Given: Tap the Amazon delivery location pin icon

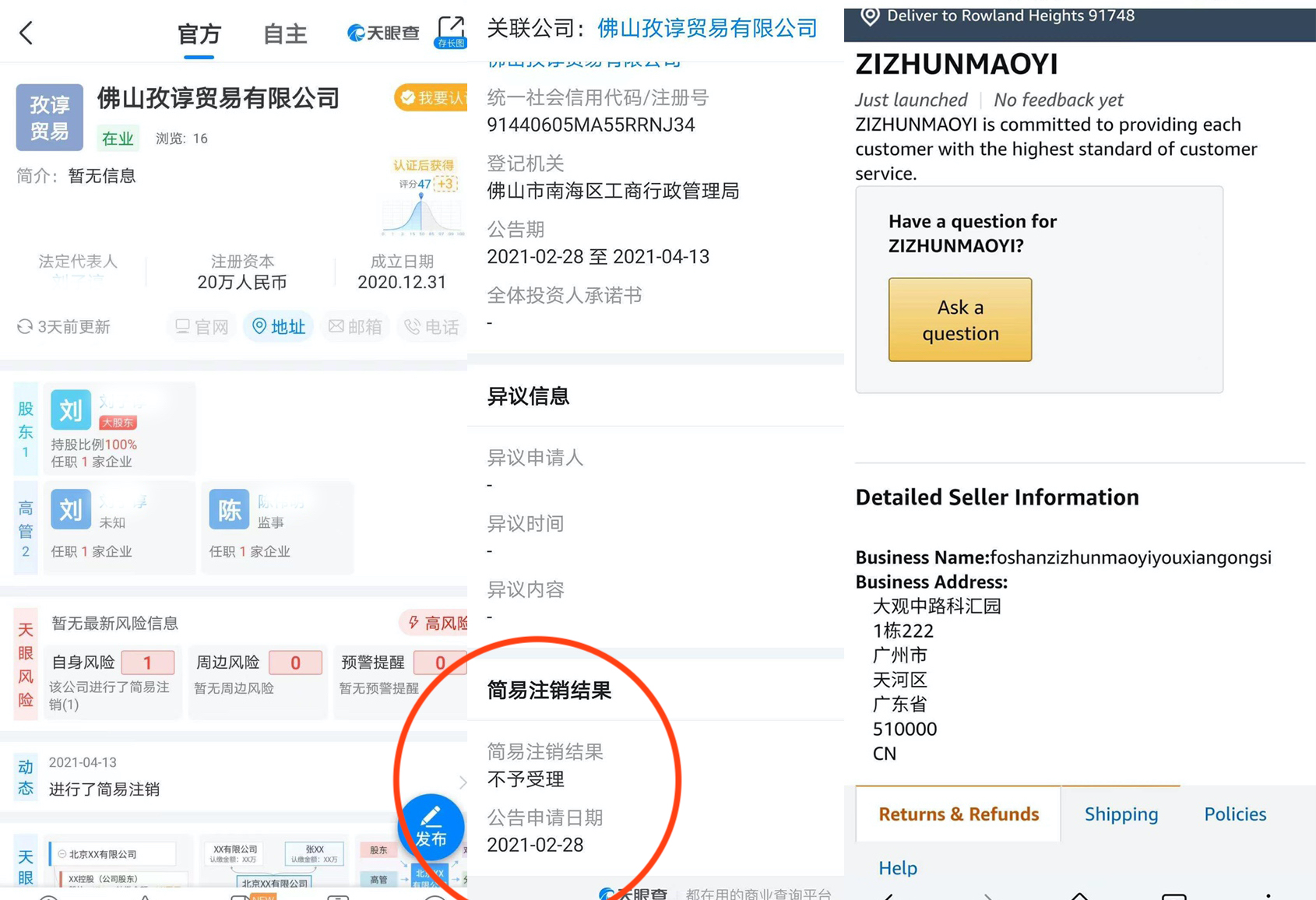Looking at the screenshot, I should point(870,16).
